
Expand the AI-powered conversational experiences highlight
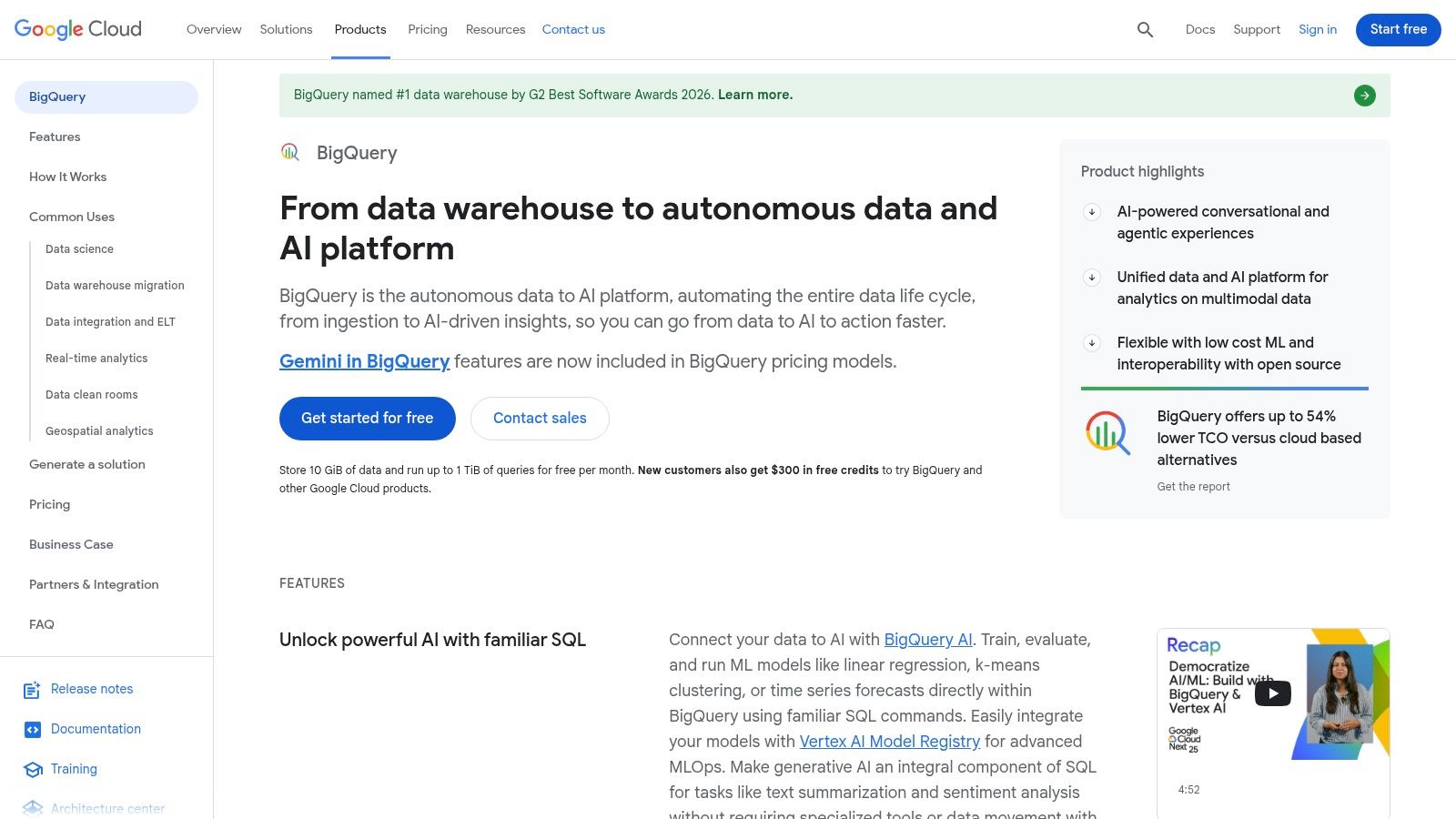coord(1091,212)
